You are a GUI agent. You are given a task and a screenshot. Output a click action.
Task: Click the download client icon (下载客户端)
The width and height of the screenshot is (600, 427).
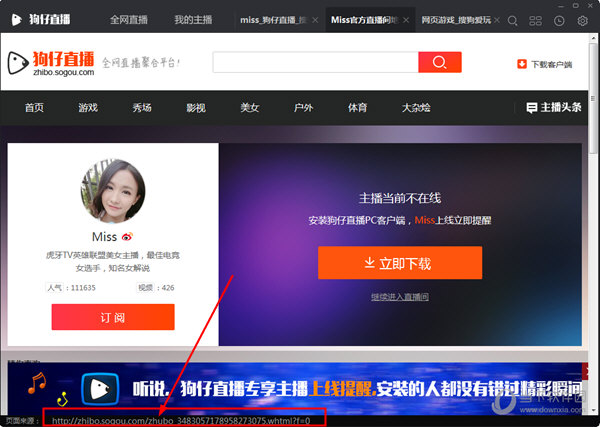(x=521, y=64)
